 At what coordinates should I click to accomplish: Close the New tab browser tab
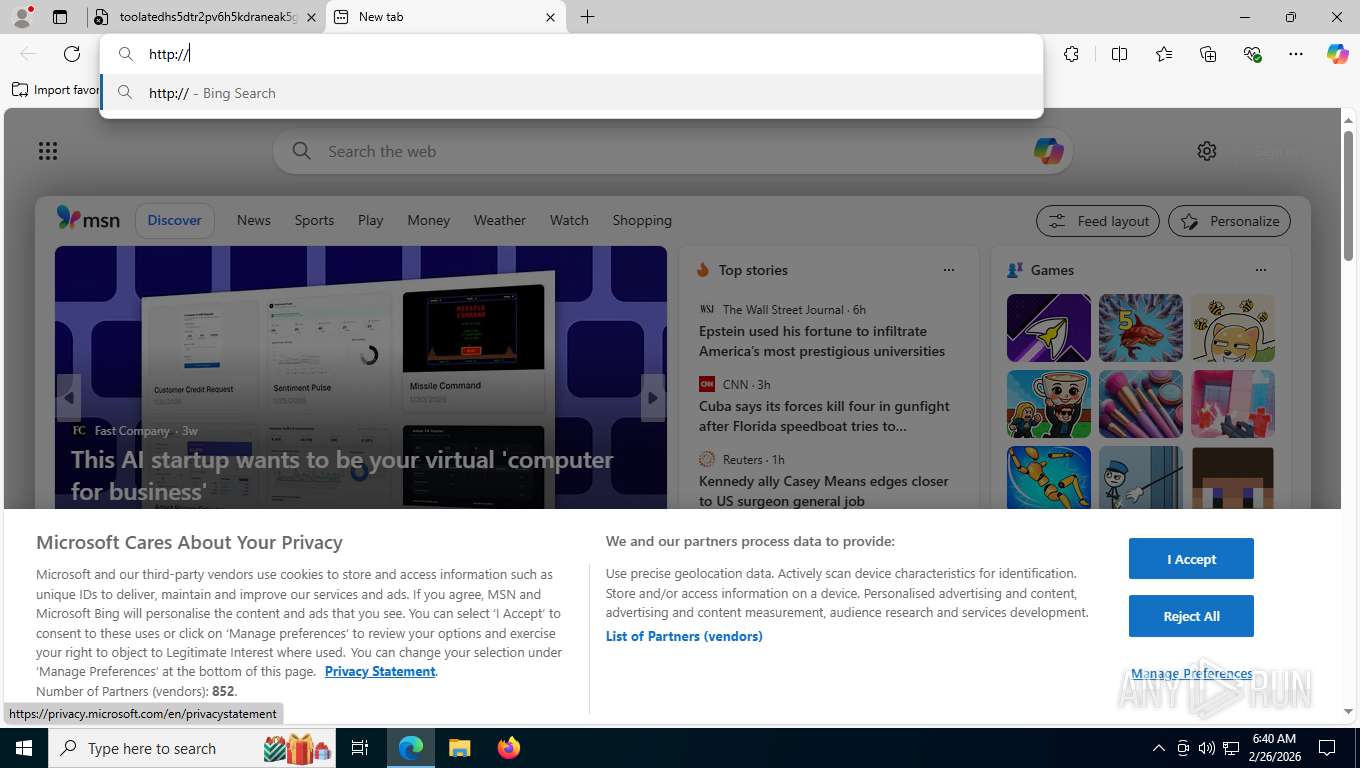(550, 17)
